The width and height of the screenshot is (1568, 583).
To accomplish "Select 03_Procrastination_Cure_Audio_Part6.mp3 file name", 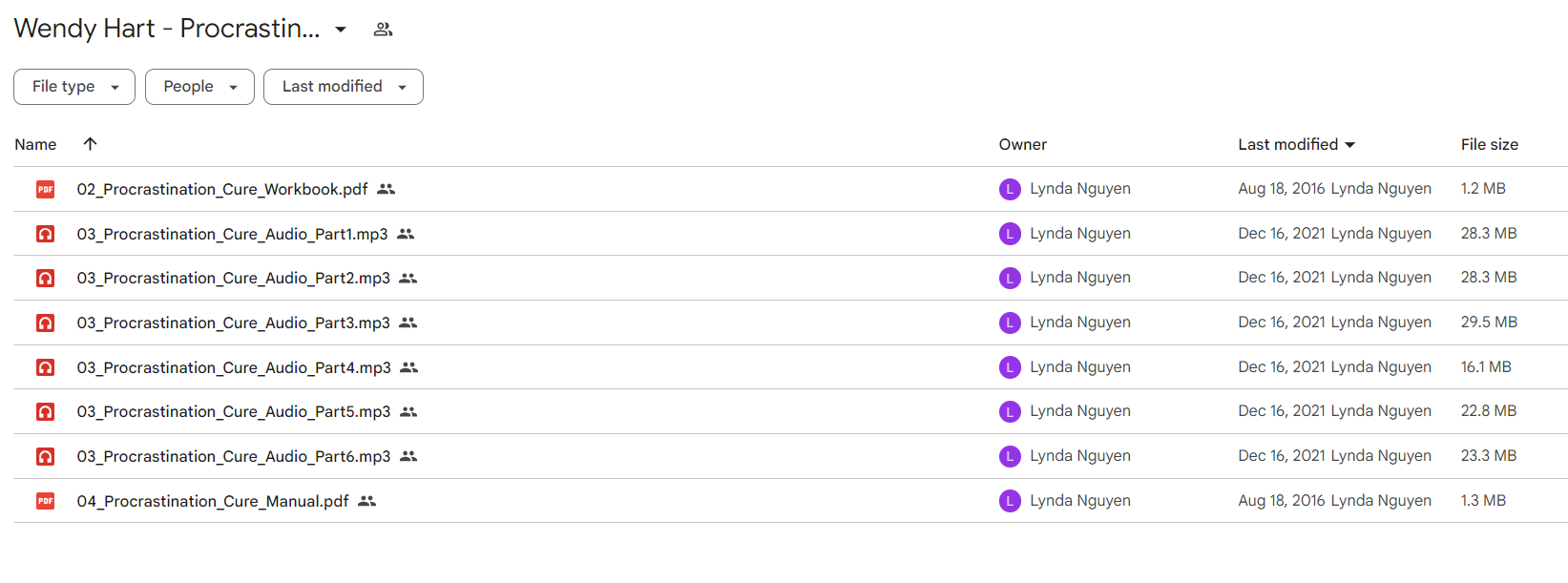I will (x=234, y=456).
